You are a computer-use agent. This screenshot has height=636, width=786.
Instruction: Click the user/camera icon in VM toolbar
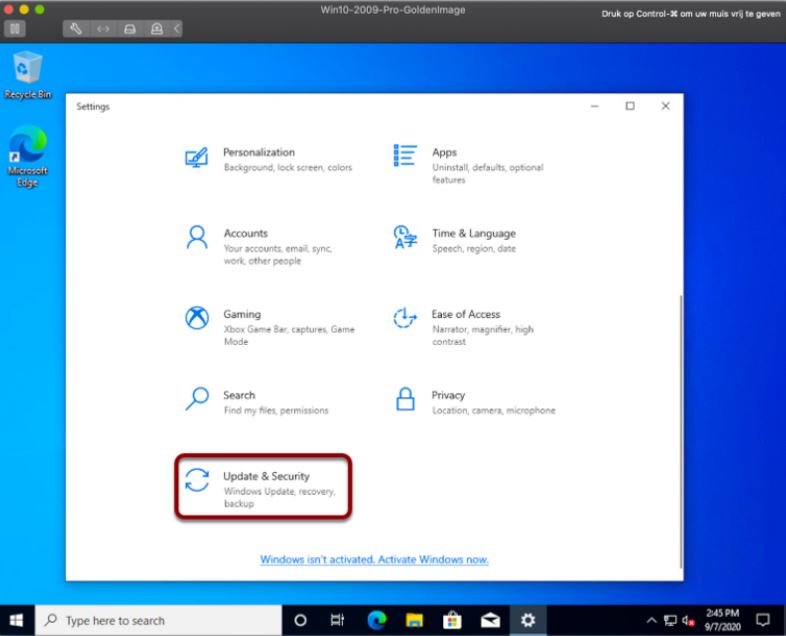(157, 29)
